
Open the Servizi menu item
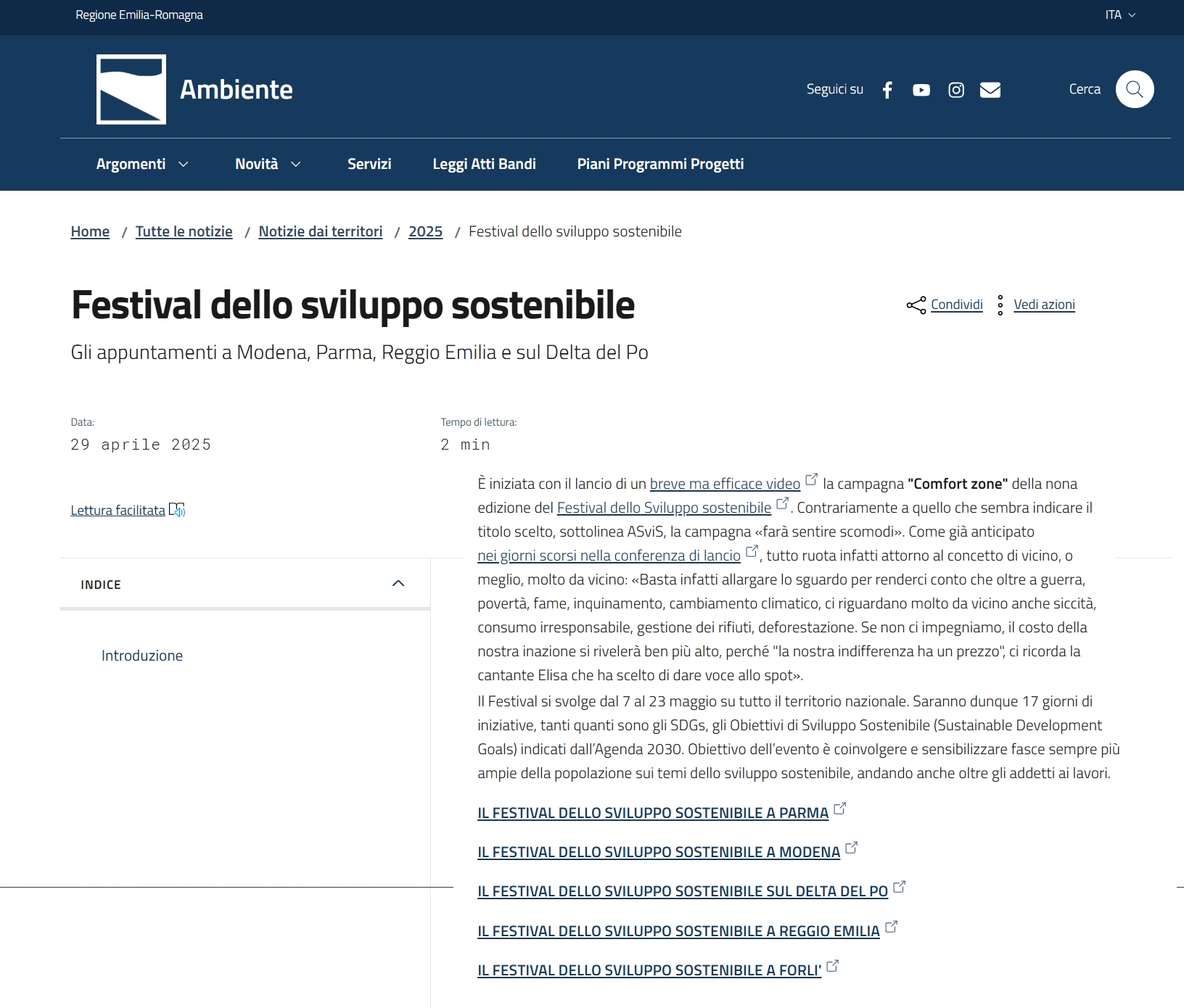[x=369, y=164]
